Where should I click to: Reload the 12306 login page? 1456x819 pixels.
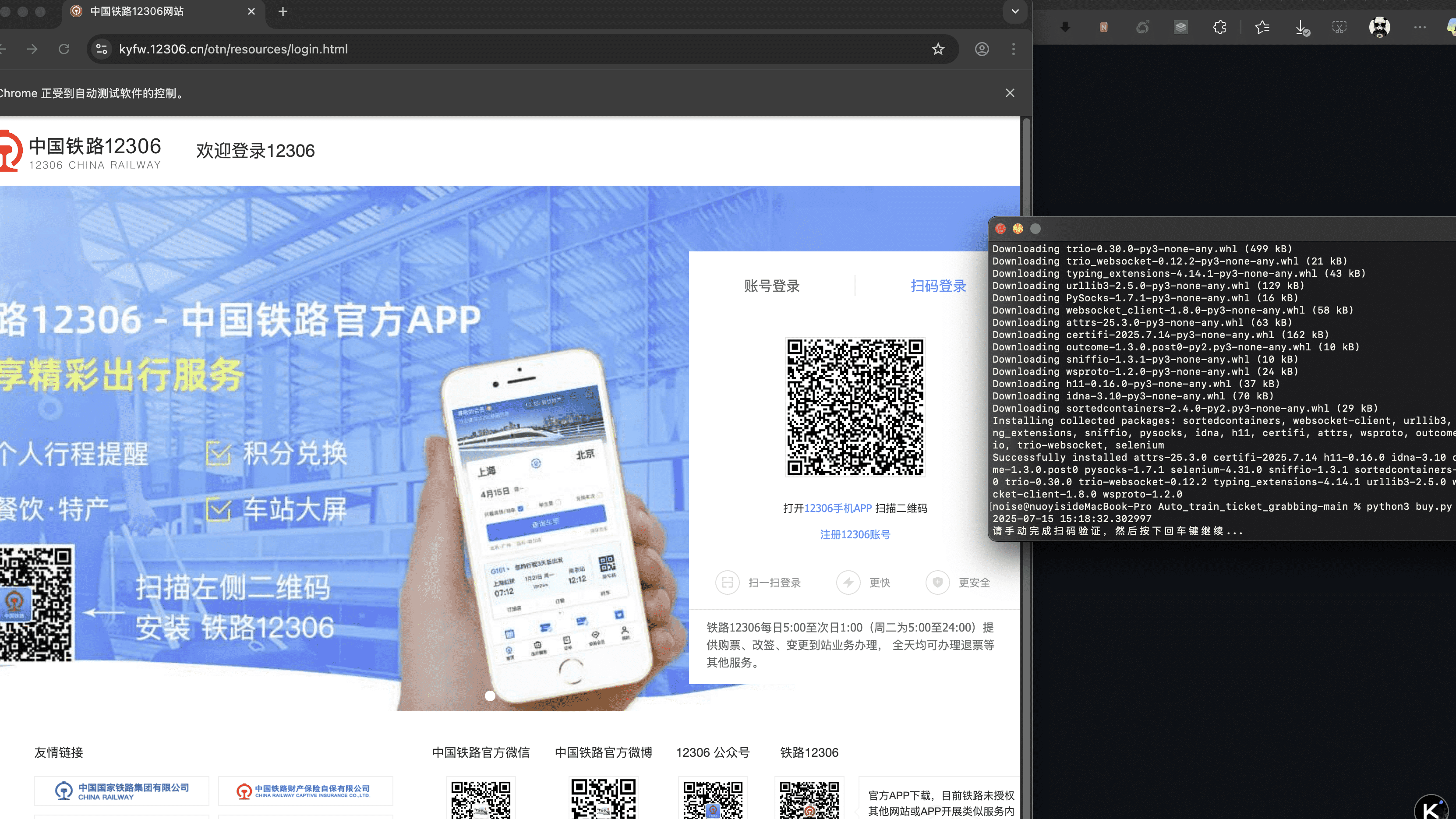(64, 49)
